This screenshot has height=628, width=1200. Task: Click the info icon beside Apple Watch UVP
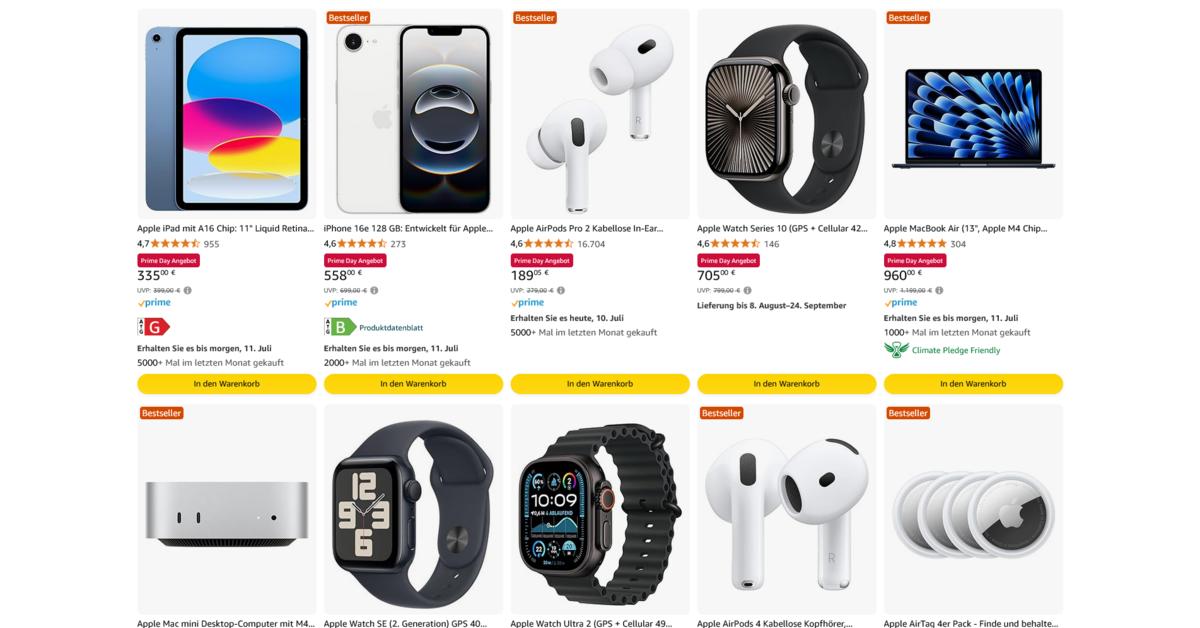pyautogui.click(x=747, y=290)
